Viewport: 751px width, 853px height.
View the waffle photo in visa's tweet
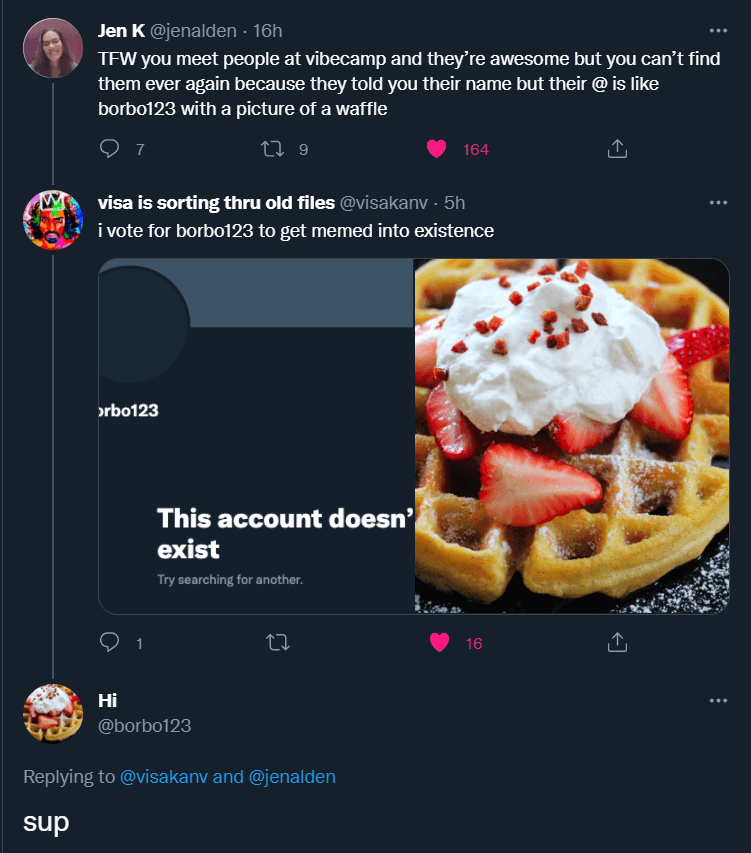[571, 435]
